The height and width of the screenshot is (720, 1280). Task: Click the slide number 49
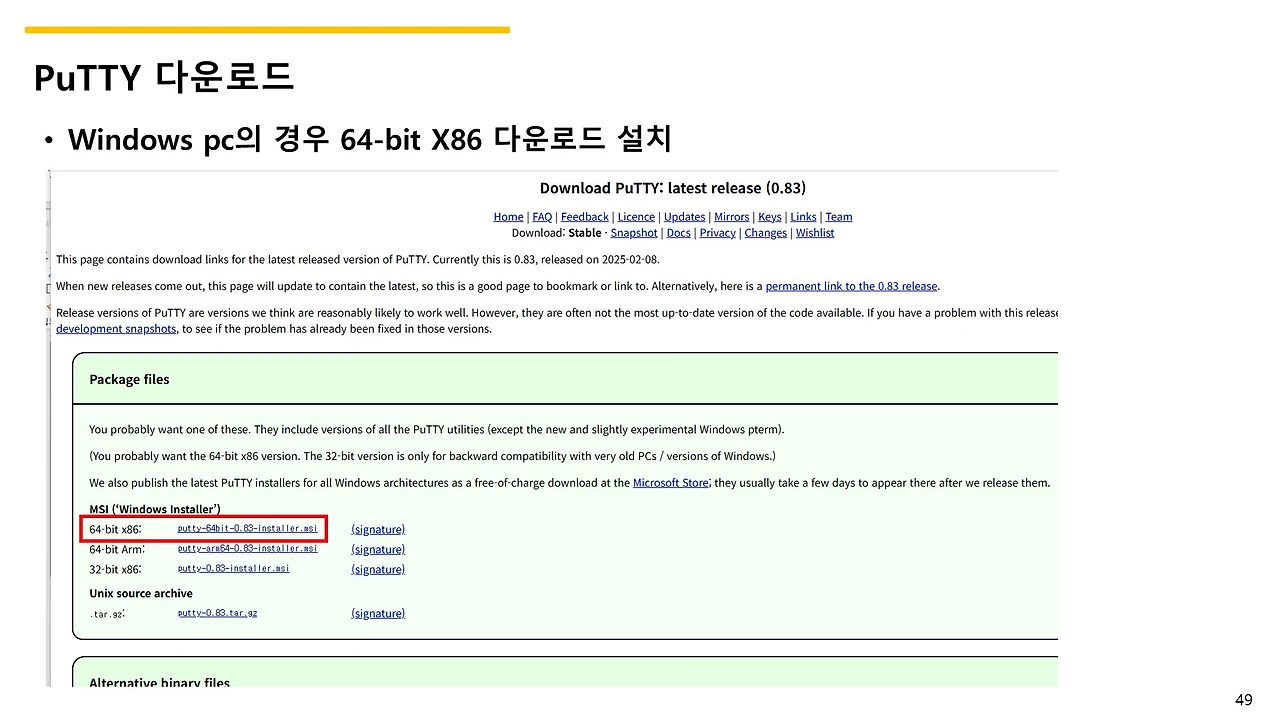click(x=1243, y=700)
